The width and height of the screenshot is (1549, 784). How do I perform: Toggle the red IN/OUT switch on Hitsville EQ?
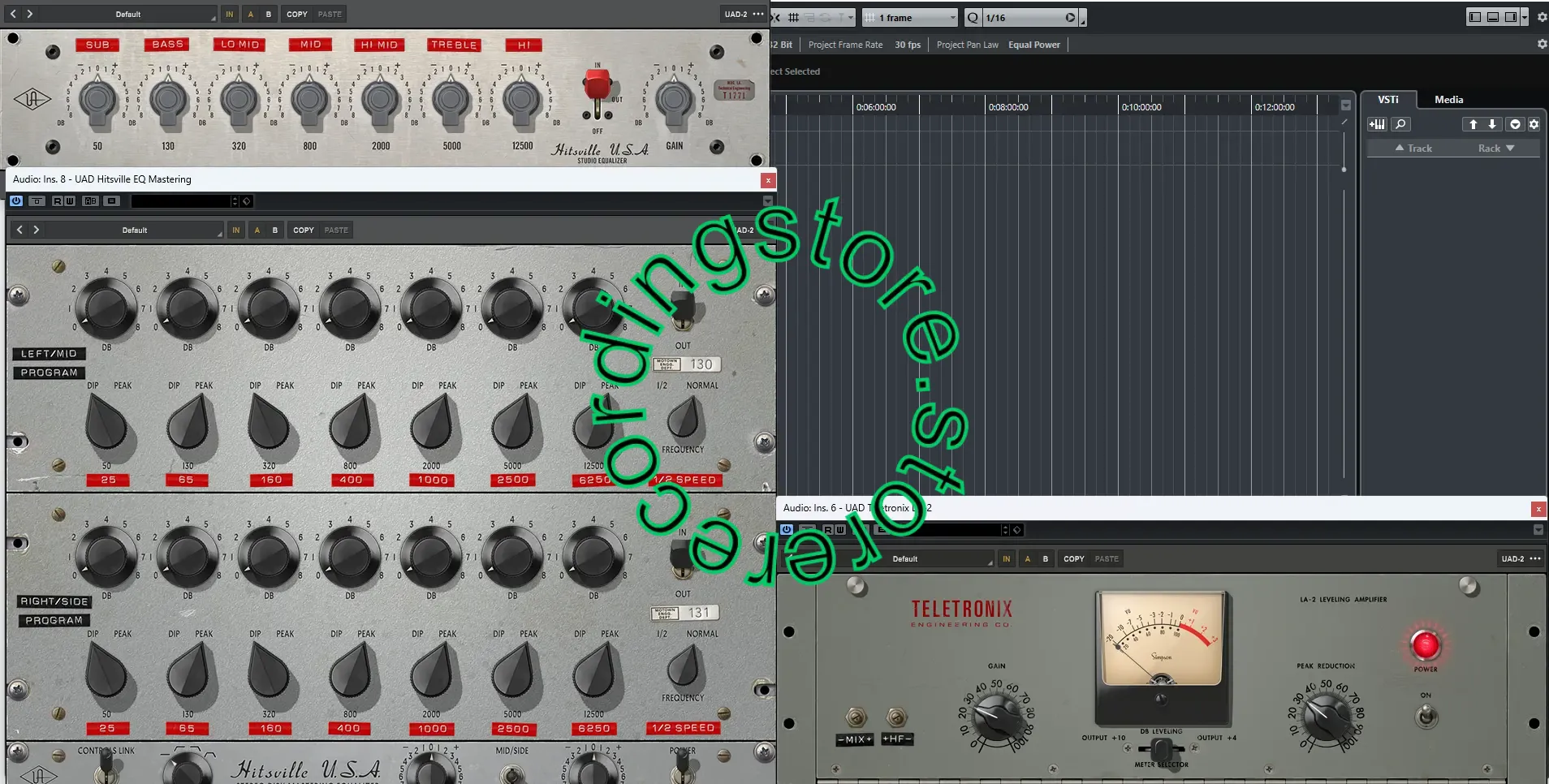(598, 91)
